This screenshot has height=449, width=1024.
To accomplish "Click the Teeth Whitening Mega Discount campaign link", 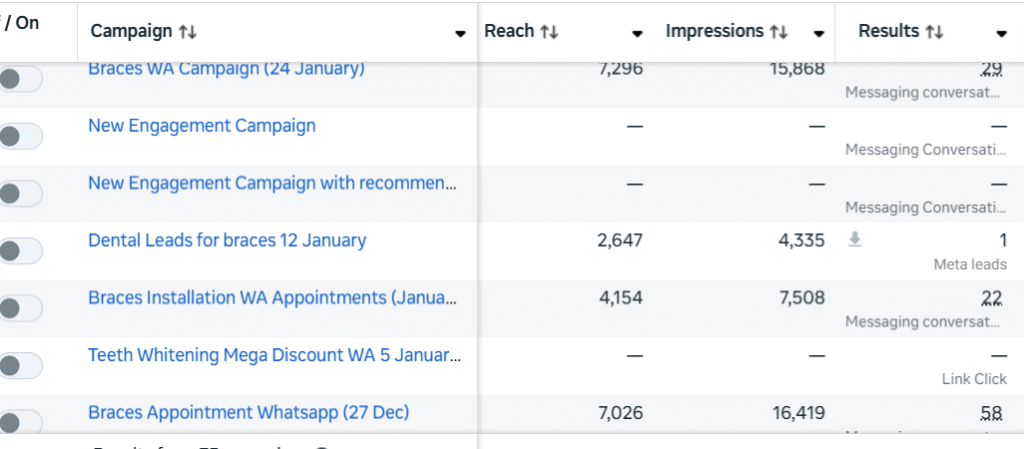I will tap(274, 355).
